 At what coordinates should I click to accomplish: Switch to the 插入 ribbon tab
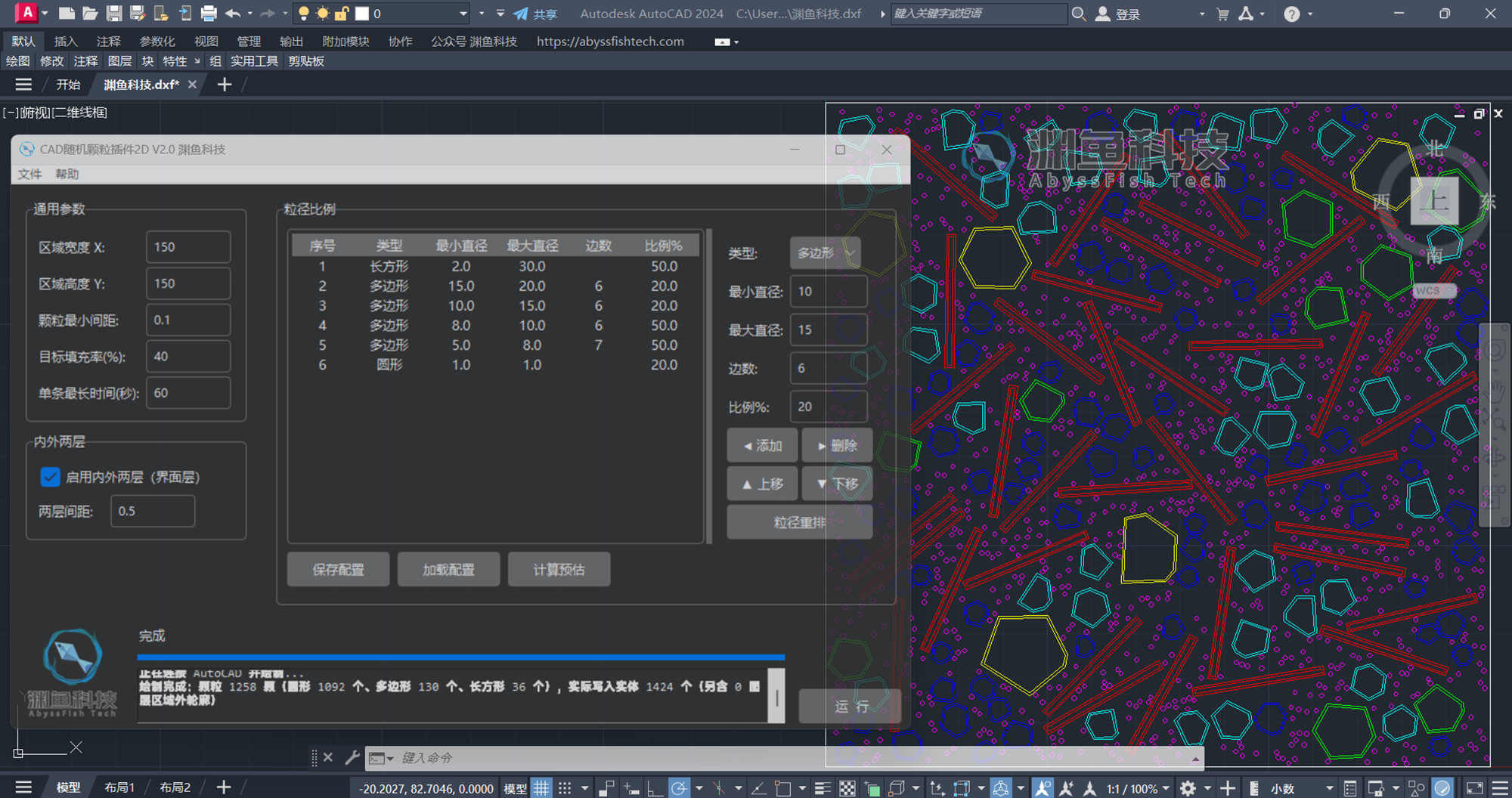(66, 42)
